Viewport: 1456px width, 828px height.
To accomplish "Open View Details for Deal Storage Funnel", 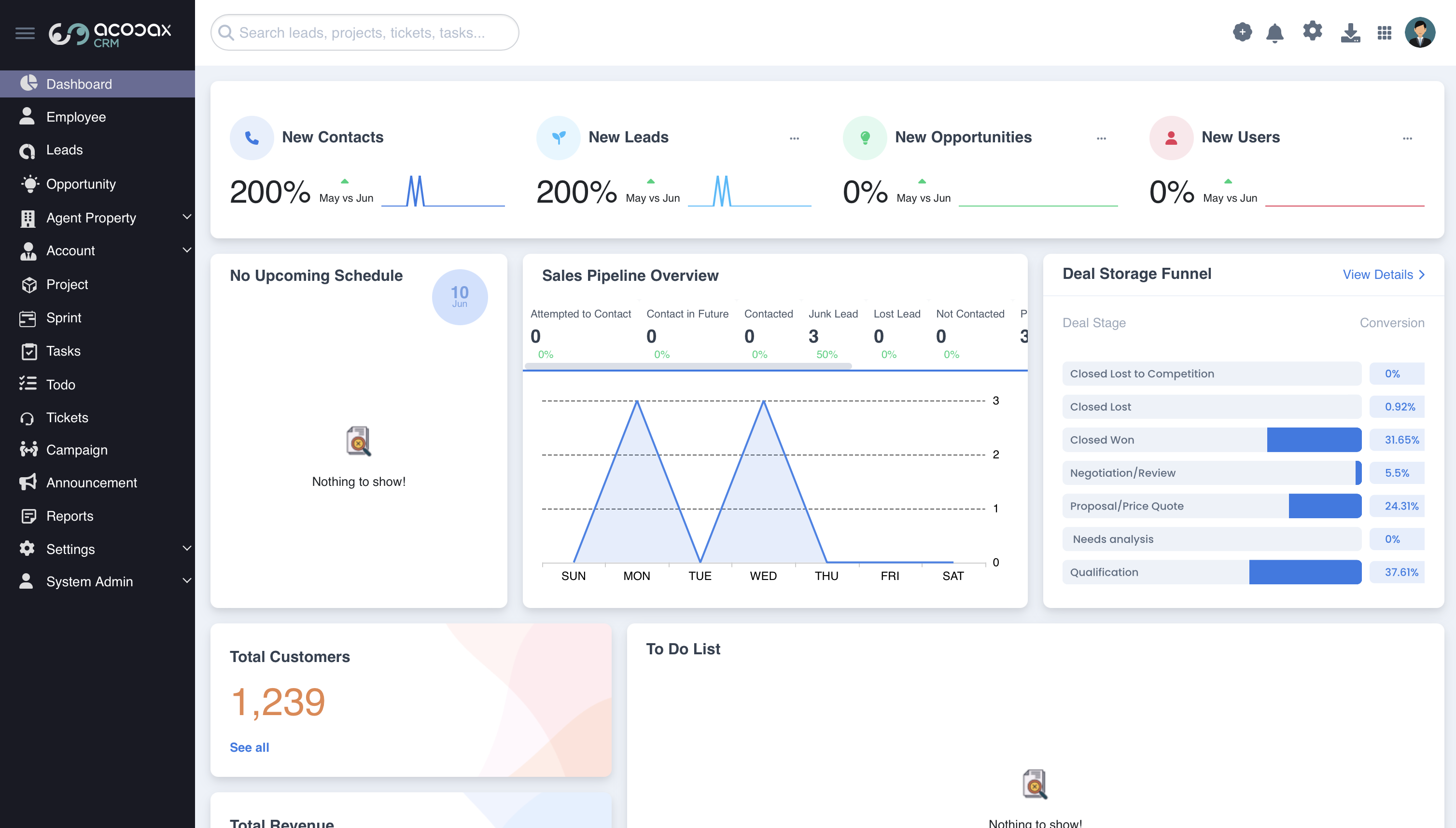I will [x=1384, y=275].
